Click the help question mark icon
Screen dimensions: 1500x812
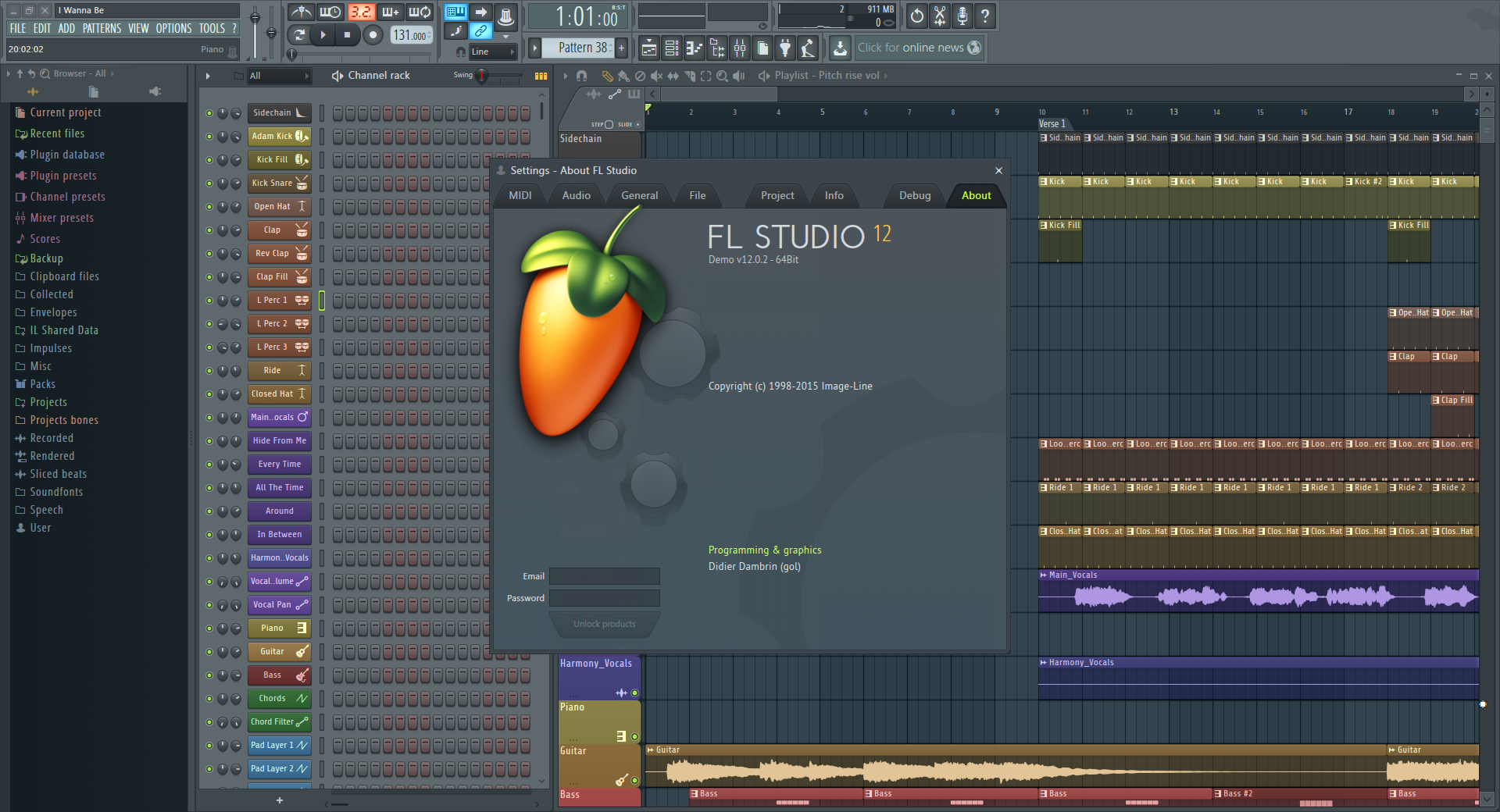(985, 15)
